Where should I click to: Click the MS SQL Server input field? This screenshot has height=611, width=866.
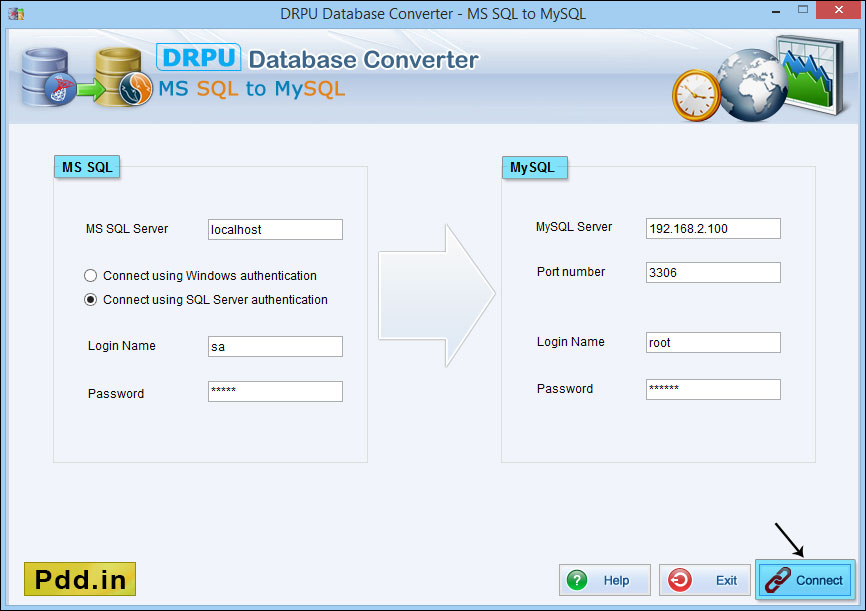[275, 229]
